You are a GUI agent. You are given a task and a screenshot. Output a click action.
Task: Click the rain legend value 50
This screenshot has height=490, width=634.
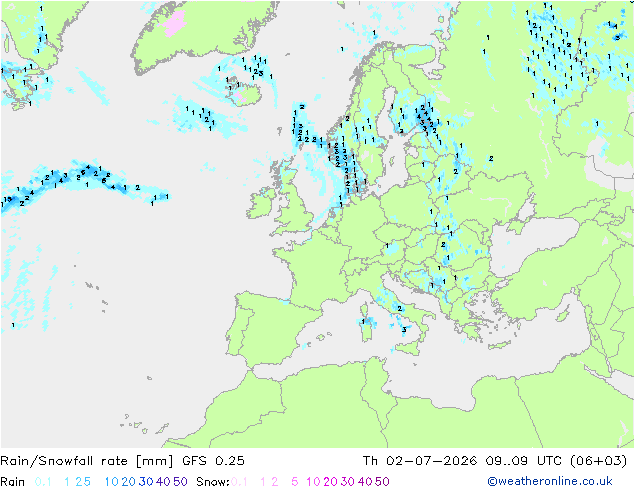click(x=180, y=482)
